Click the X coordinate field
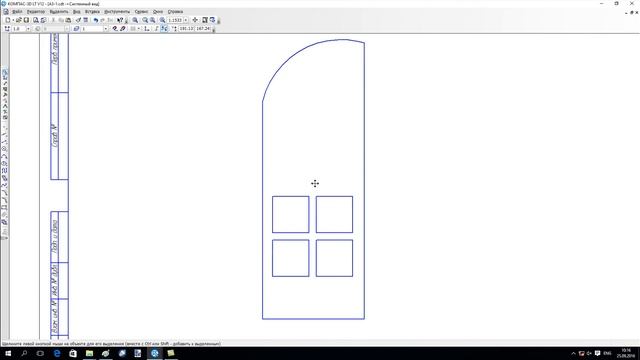Image resolution: width=640 pixels, height=360 pixels. 186,29
